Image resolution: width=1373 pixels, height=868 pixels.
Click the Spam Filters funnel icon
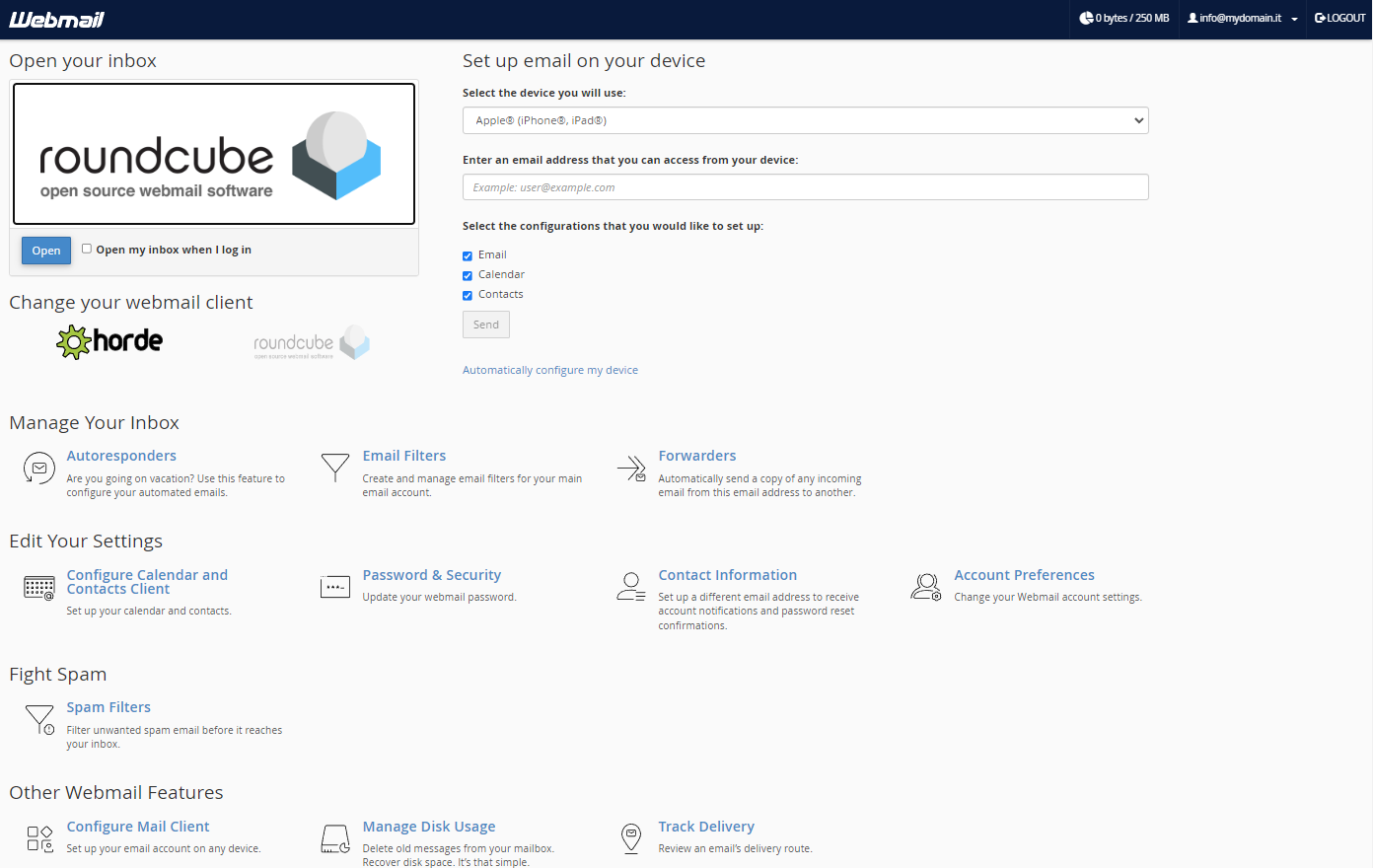coord(39,719)
